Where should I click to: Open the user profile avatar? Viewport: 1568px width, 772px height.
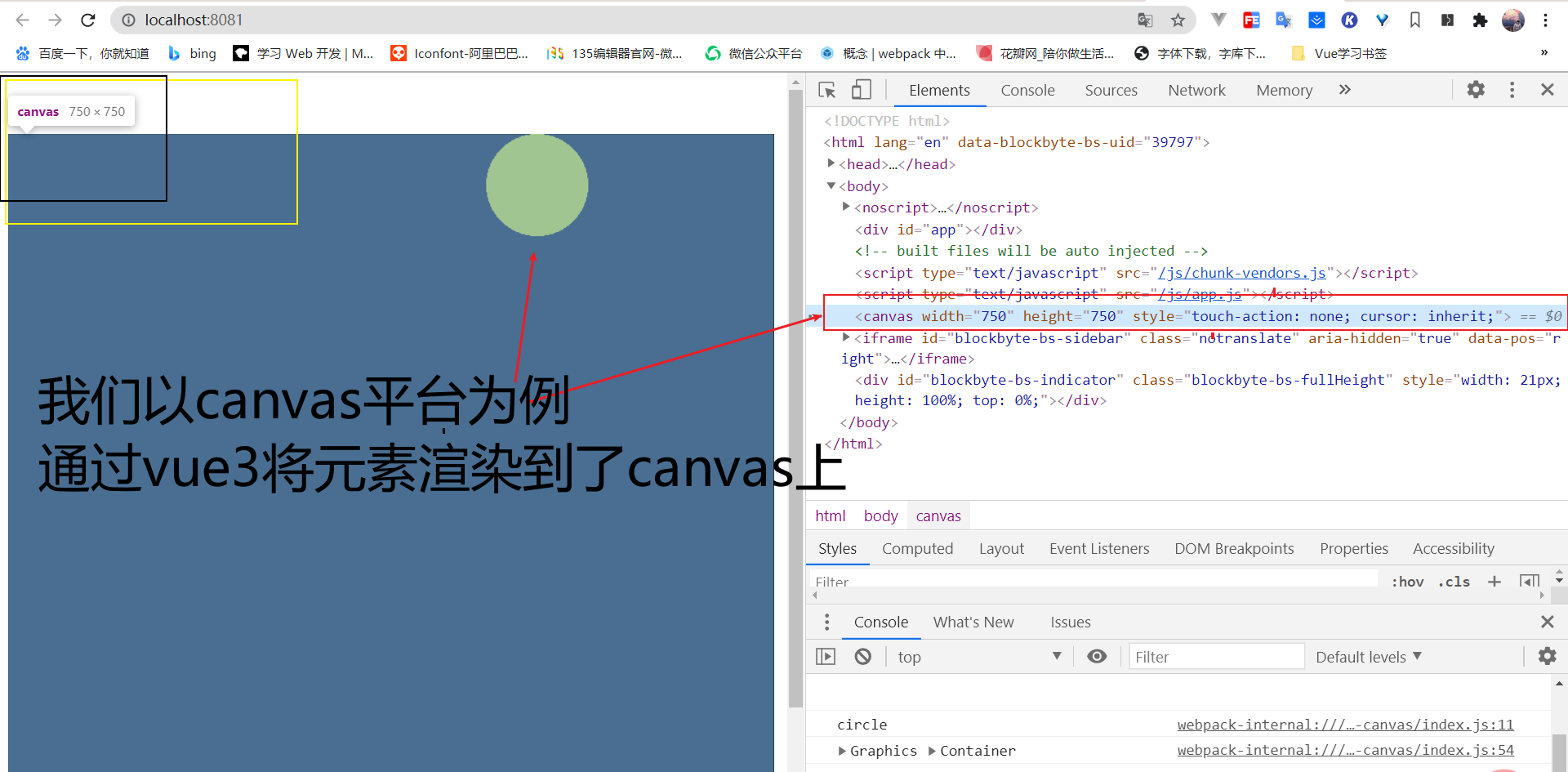click(1513, 20)
